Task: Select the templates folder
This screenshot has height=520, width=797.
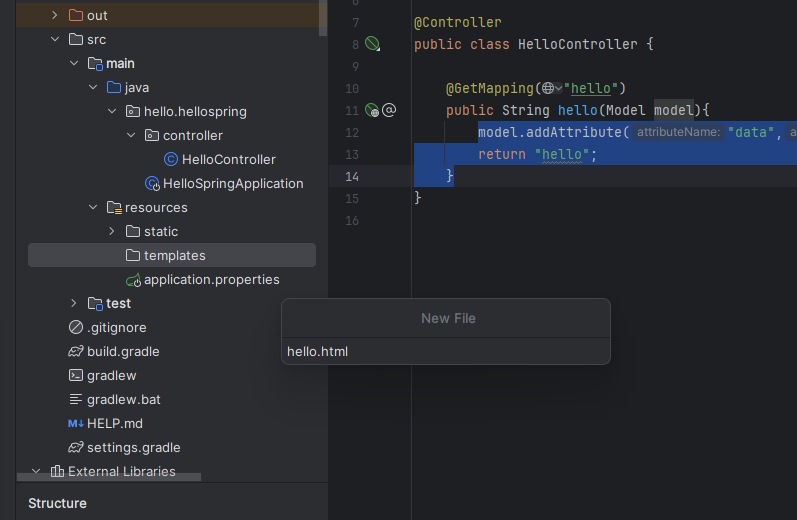Action: (174, 255)
